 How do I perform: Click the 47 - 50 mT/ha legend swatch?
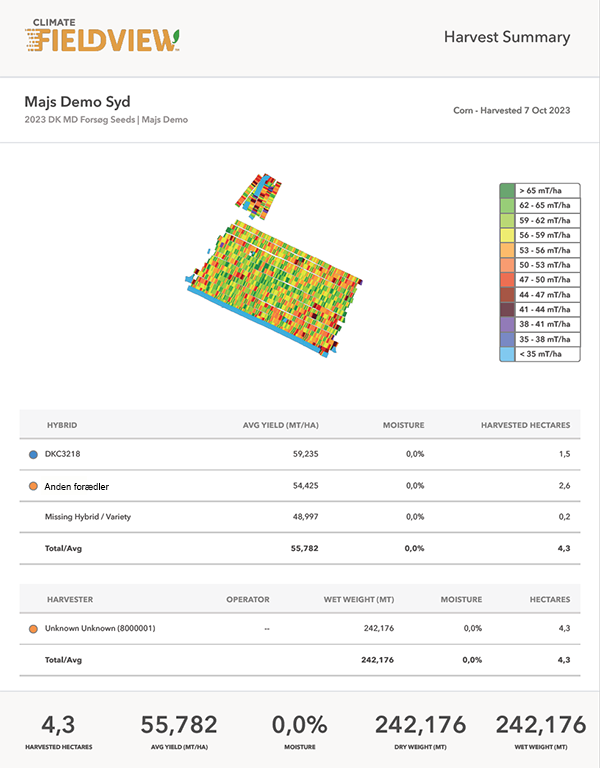[x=507, y=280]
